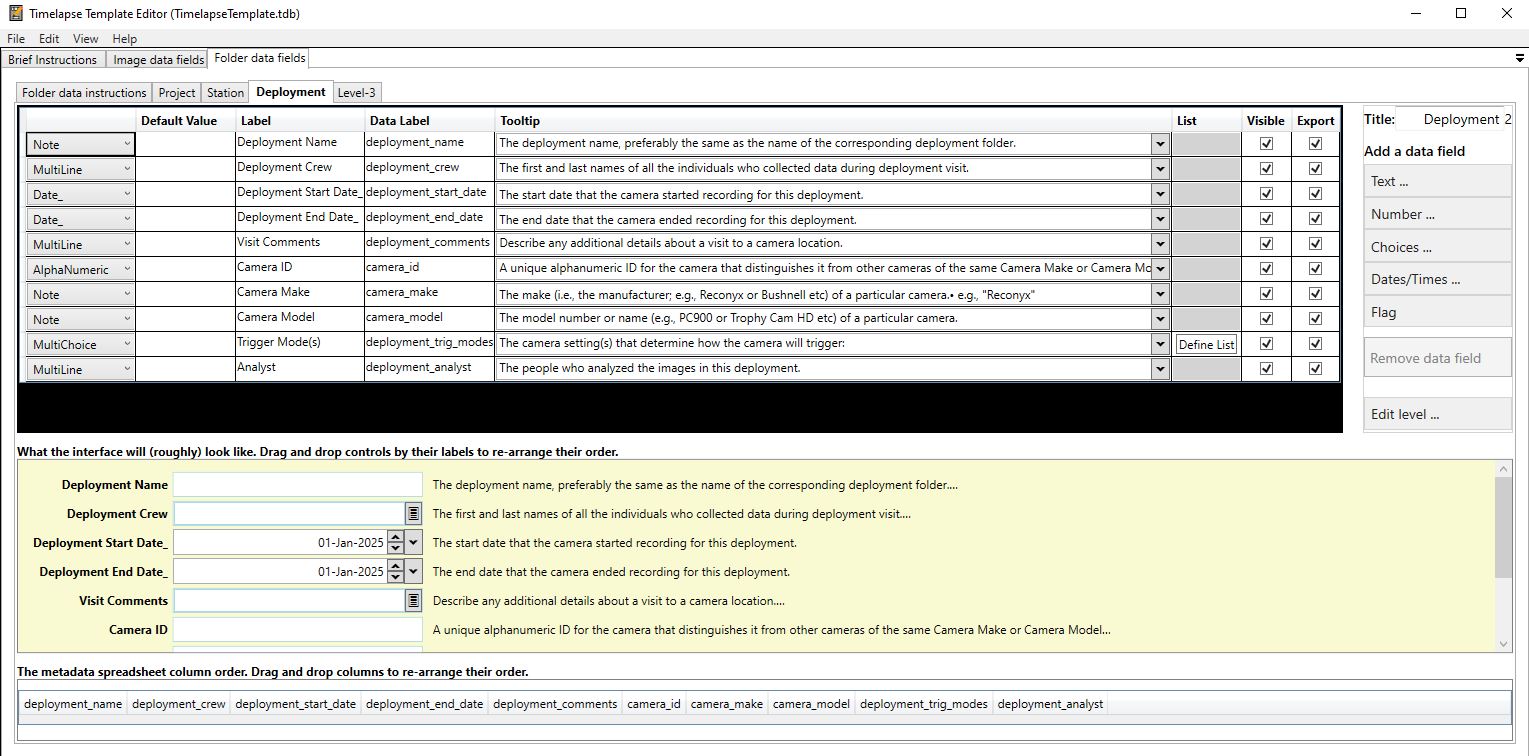Uncheck Visible for the Deployment Name row
The image size is (1529, 756).
pos(1266,143)
